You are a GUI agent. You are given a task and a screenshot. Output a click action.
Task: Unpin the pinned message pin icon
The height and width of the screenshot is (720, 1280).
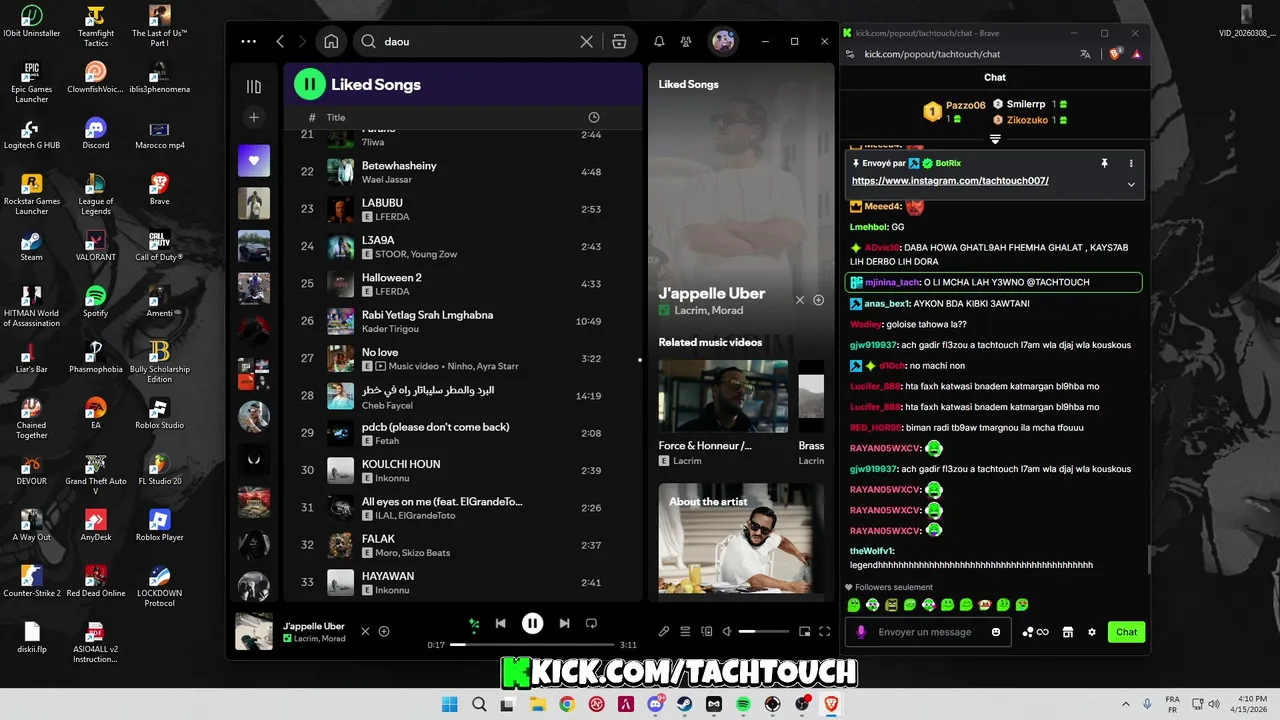pyautogui.click(x=1104, y=163)
